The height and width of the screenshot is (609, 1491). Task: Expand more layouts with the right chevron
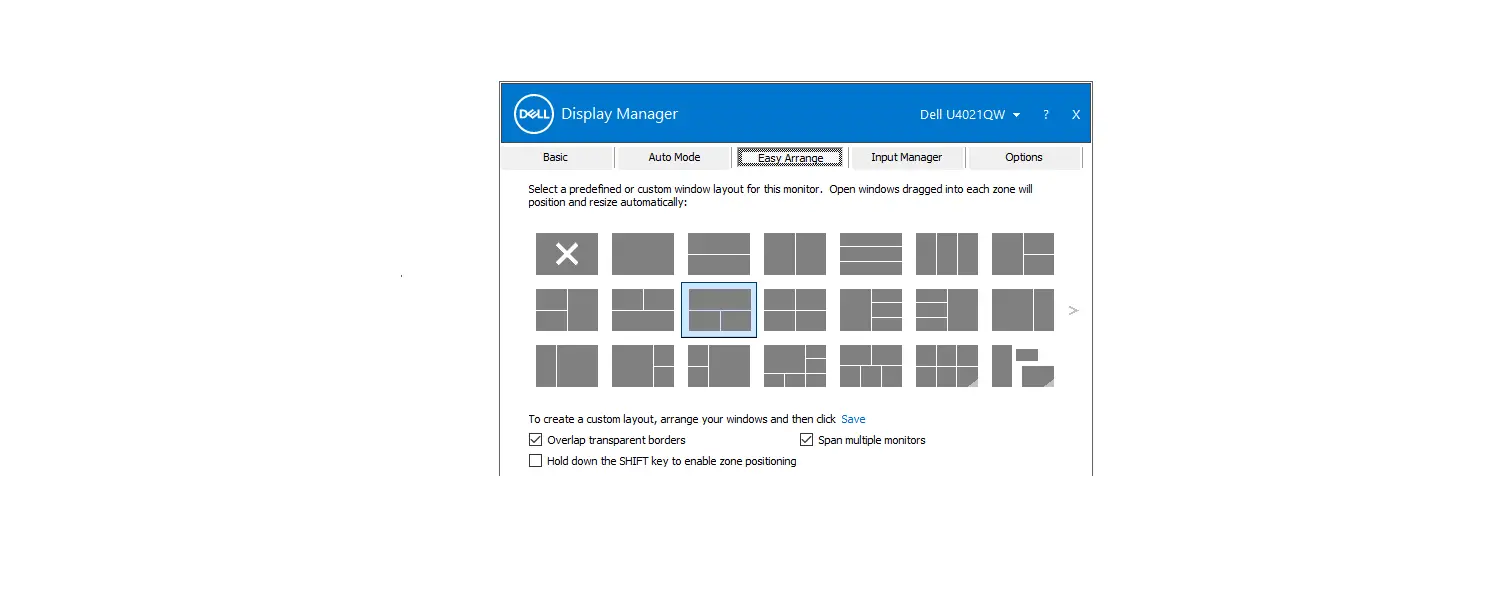point(1073,310)
